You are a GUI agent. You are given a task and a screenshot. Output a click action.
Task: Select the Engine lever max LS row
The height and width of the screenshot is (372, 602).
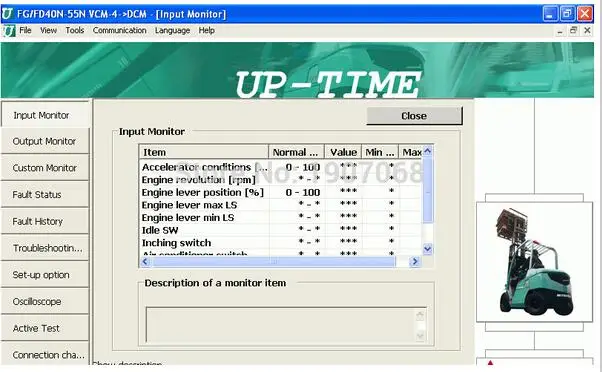coord(281,205)
